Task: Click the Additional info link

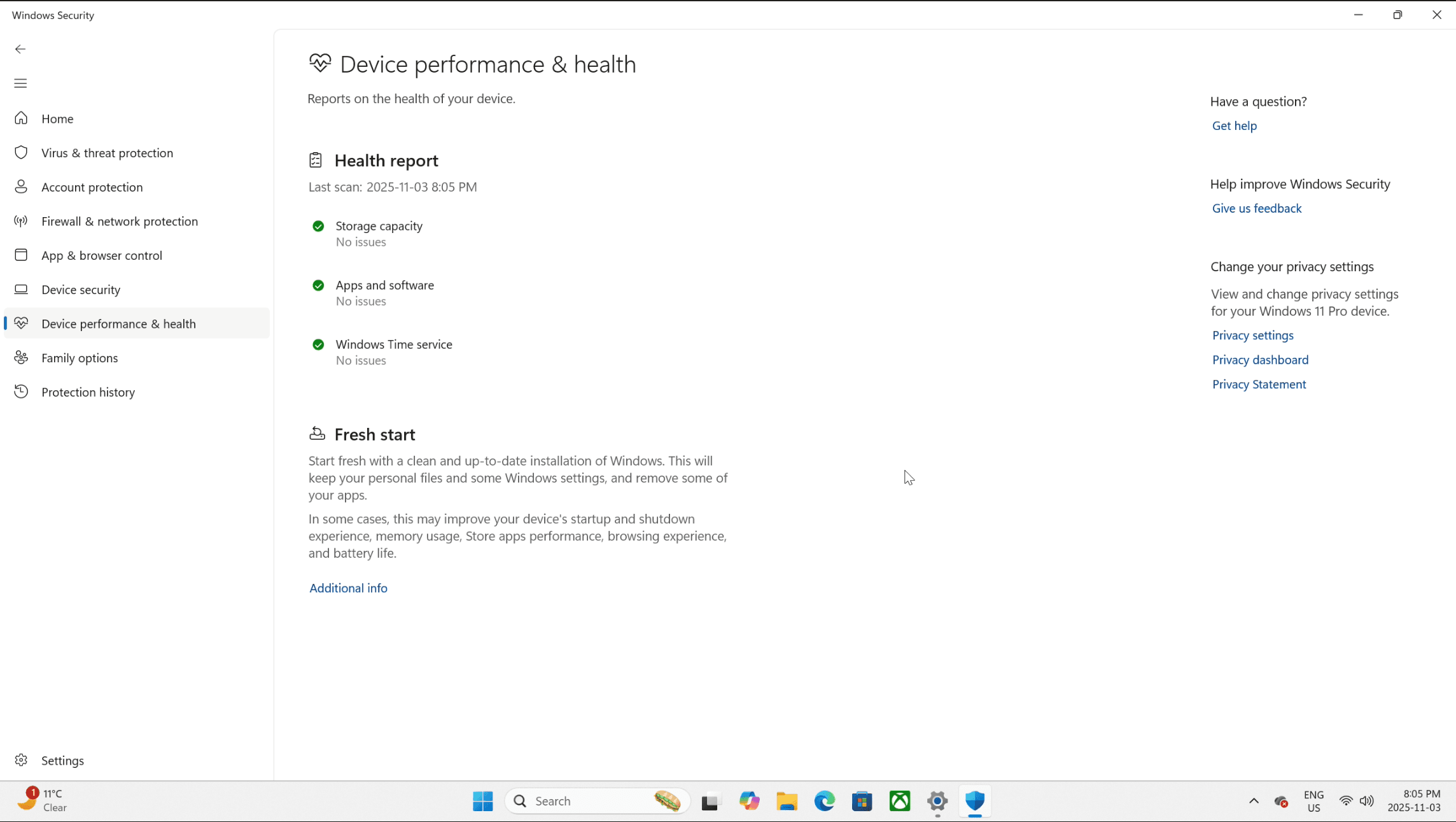Action: pyautogui.click(x=348, y=588)
